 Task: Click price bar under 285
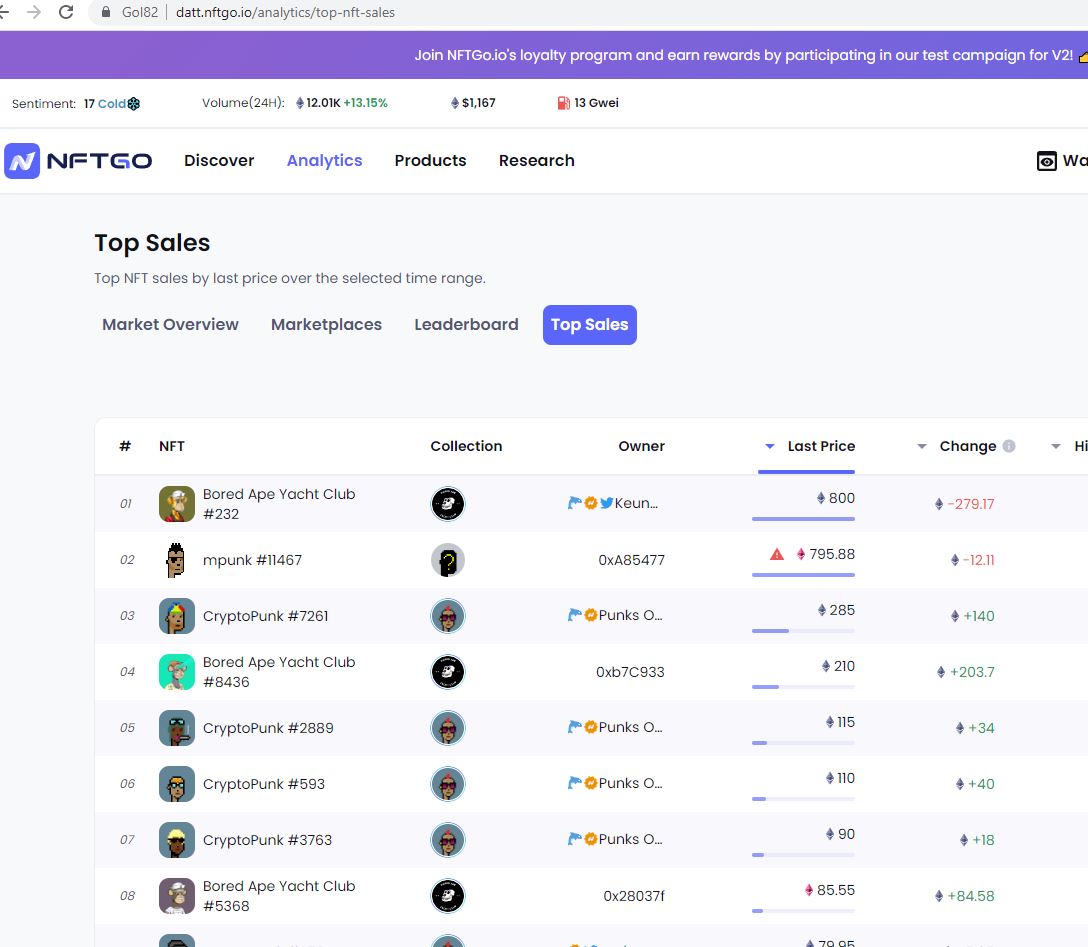(804, 631)
